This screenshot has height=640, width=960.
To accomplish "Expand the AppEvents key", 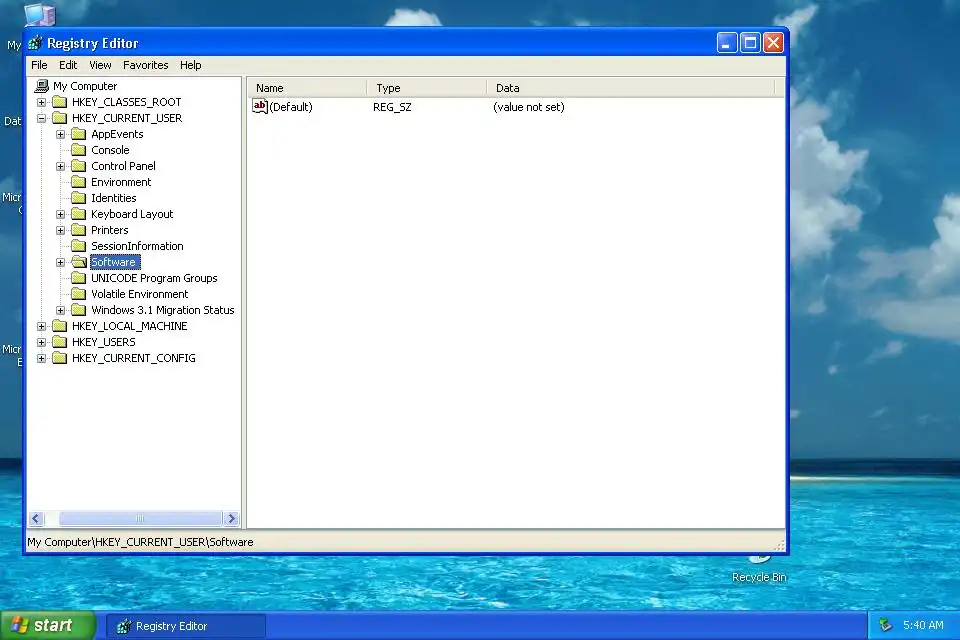I will [x=61, y=134].
